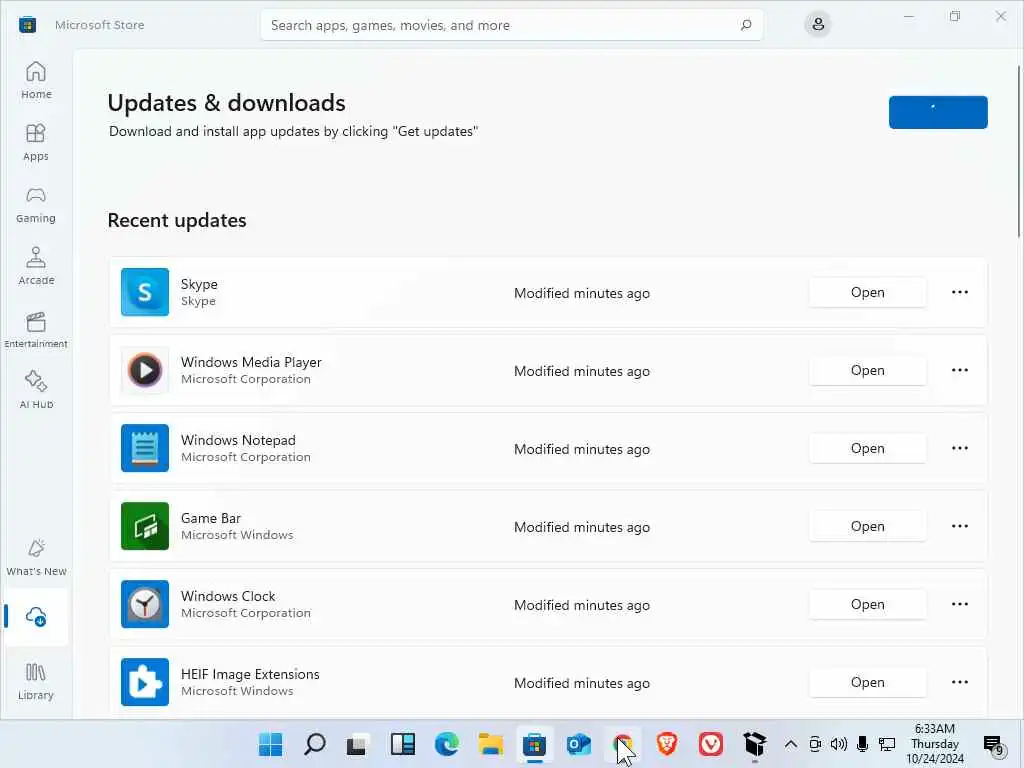Viewport: 1024px width, 768px height.
Task: Click Open for Windows Media Player
Action: (x=867, y=370)
